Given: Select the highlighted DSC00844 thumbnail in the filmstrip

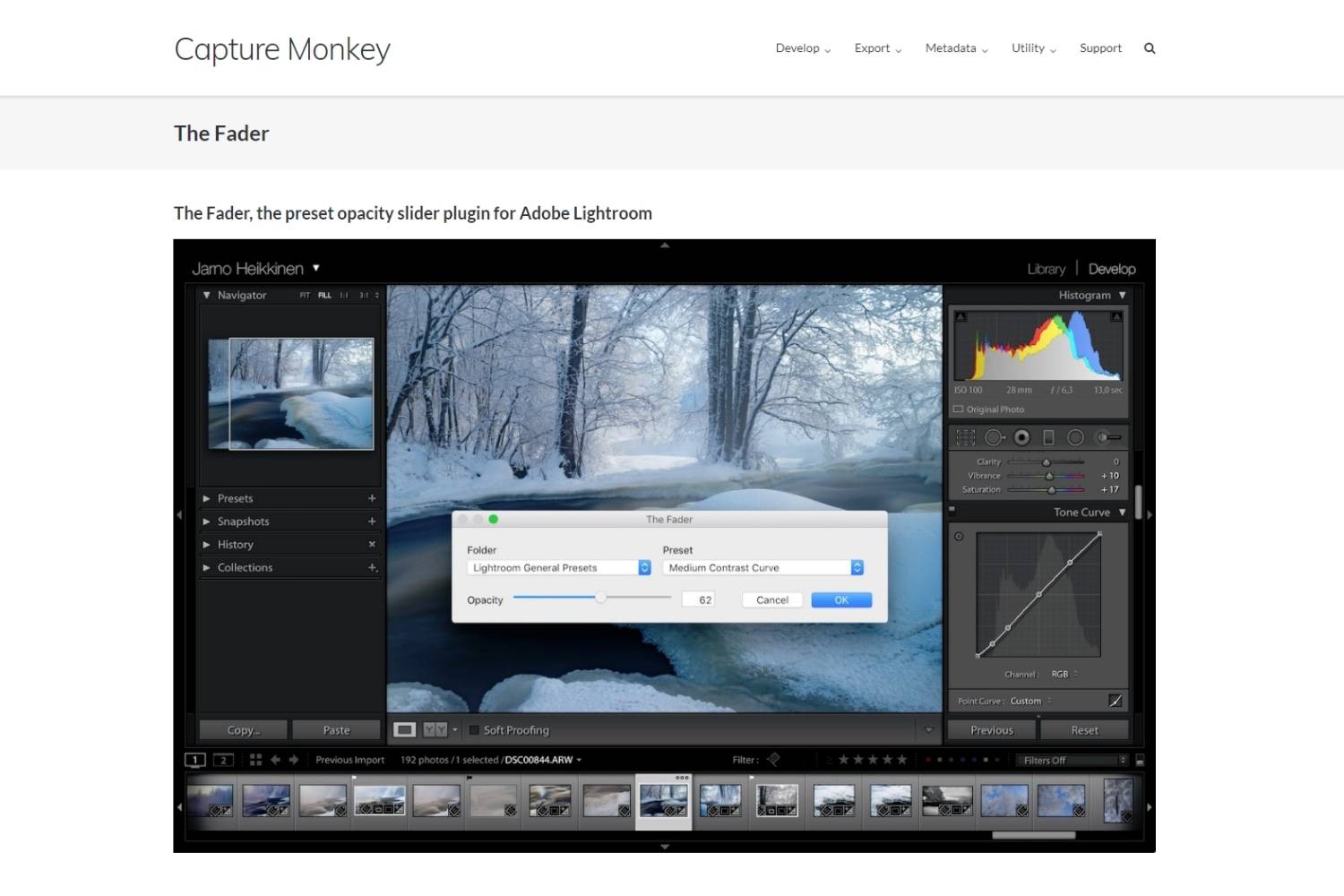Looking at the screenshot, I should [663, 800].
